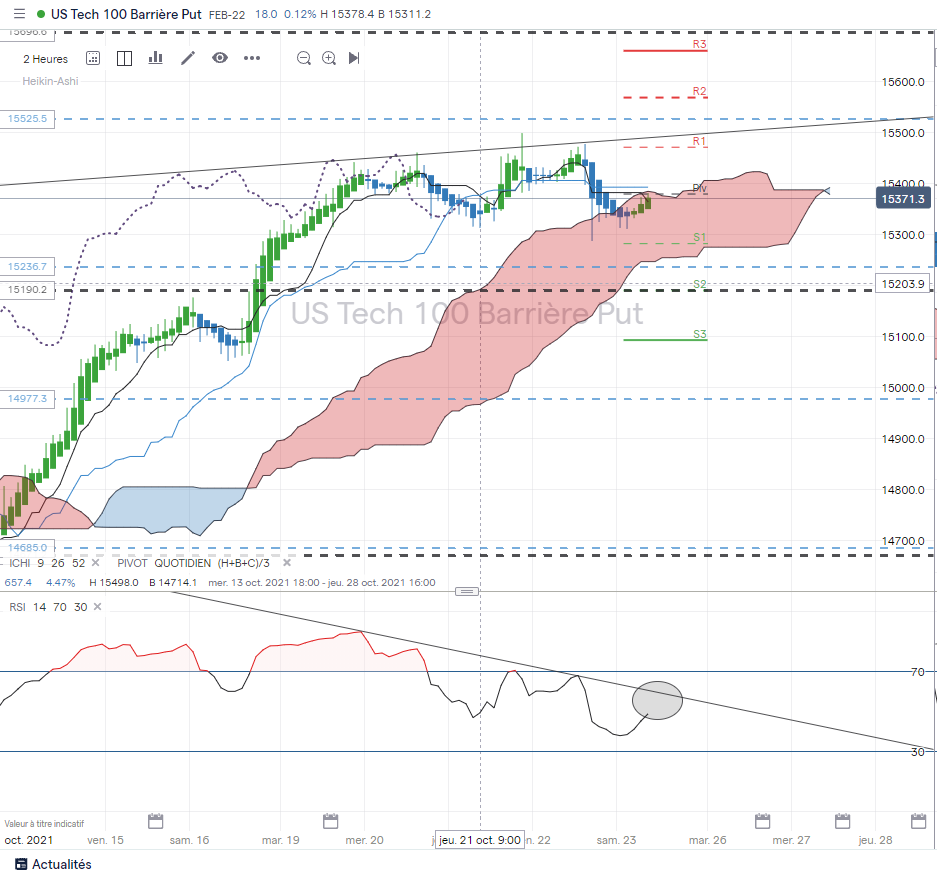The height and width of the screenshot is (875, 937).
Task: Remove the PIVOT QUOTIDIEN indicator
Action: coord(287,563)
